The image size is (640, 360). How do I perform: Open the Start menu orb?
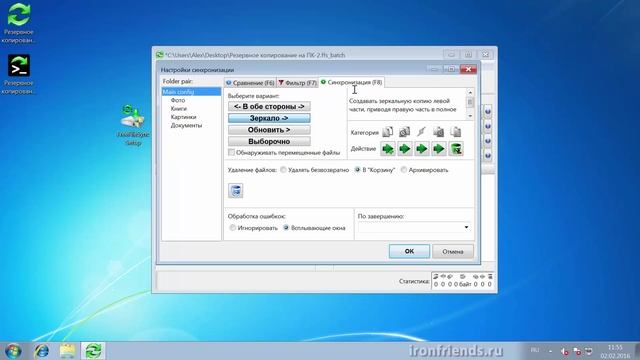(13, 351)
